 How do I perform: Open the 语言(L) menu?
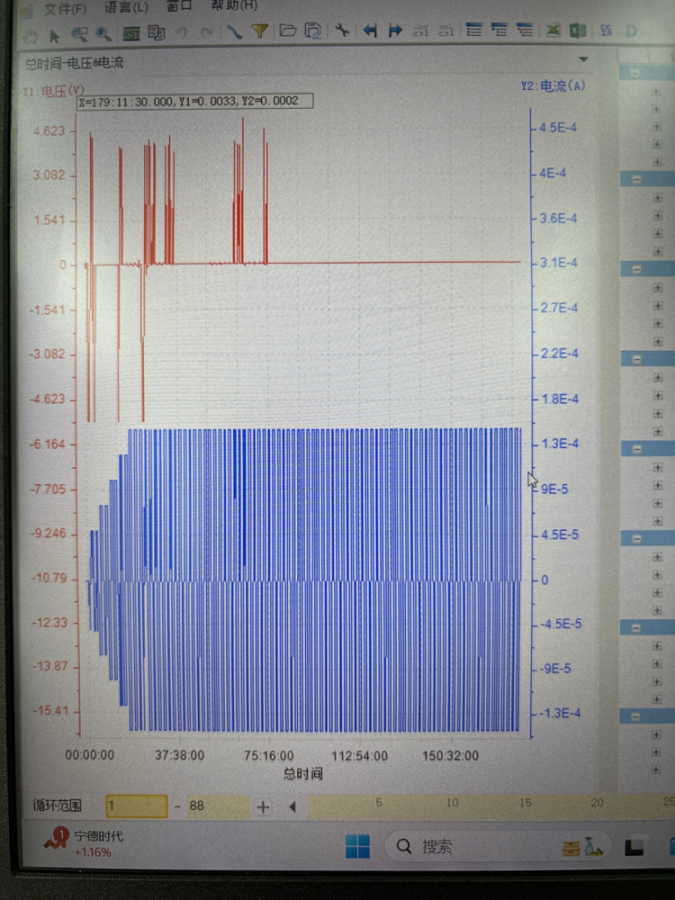(x=127, y=7)
